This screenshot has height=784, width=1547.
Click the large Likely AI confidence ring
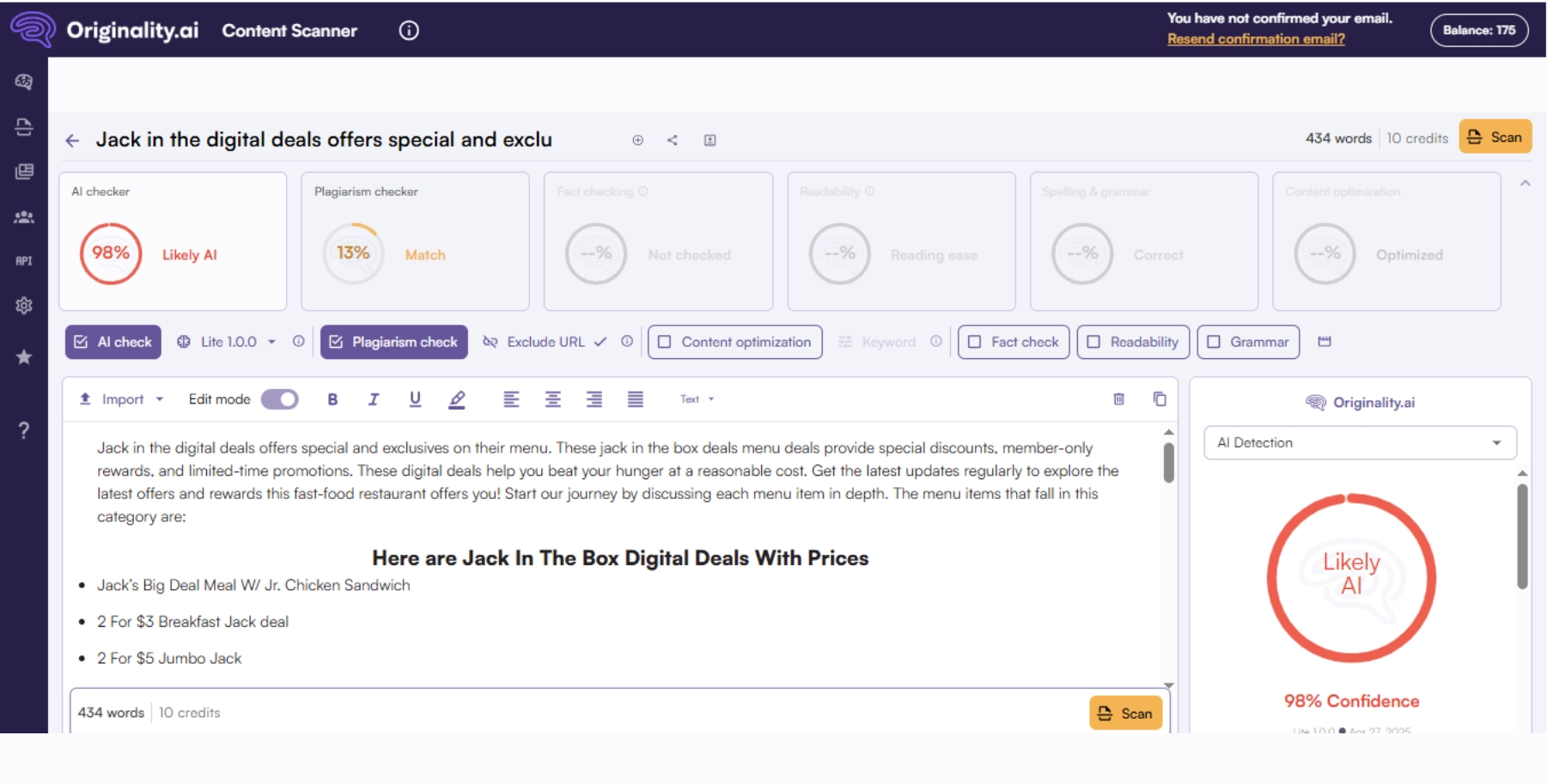pos(1351,578)
